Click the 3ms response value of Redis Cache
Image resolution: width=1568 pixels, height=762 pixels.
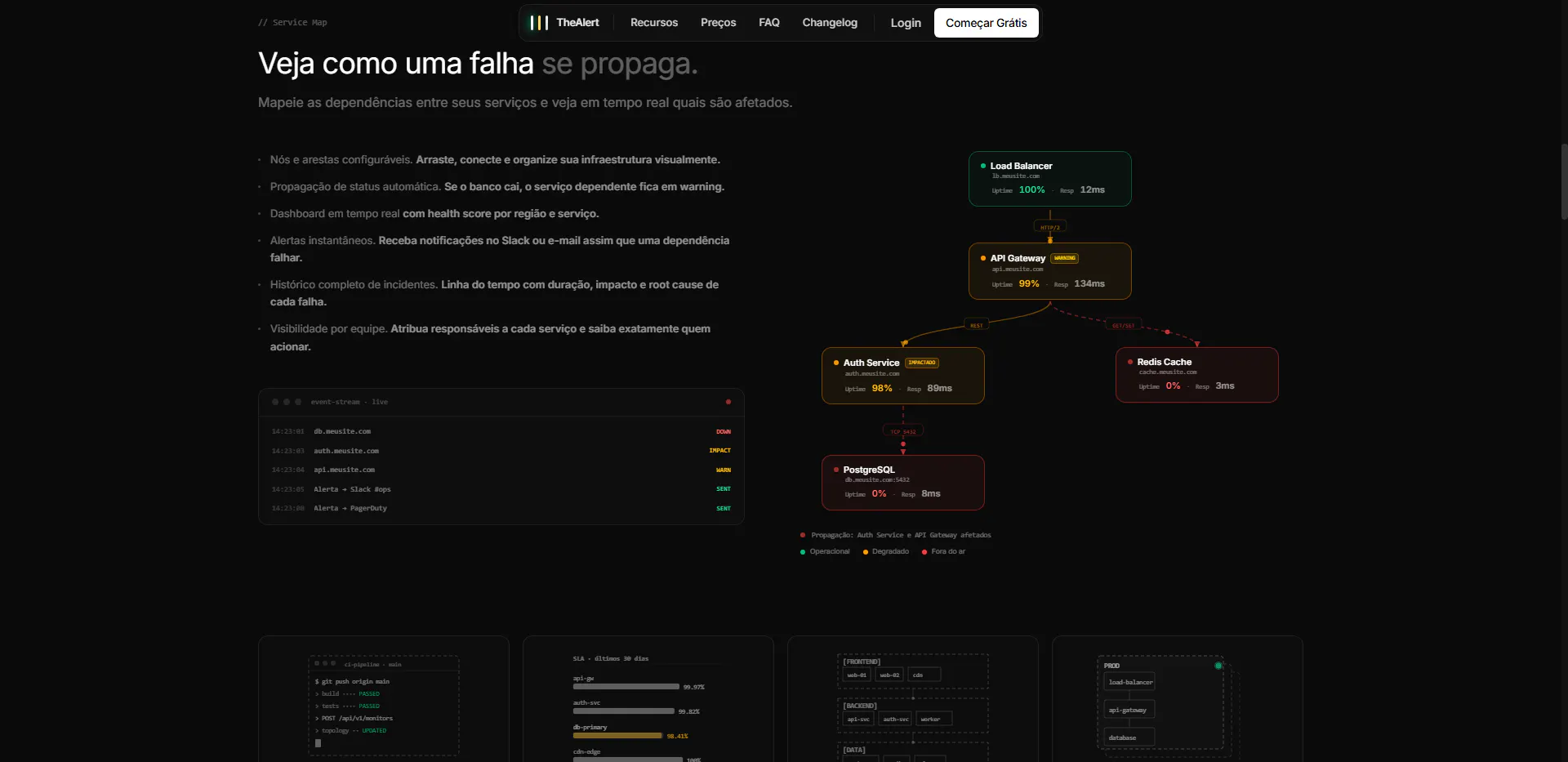pyautogui.click(x=1225, y=385)
